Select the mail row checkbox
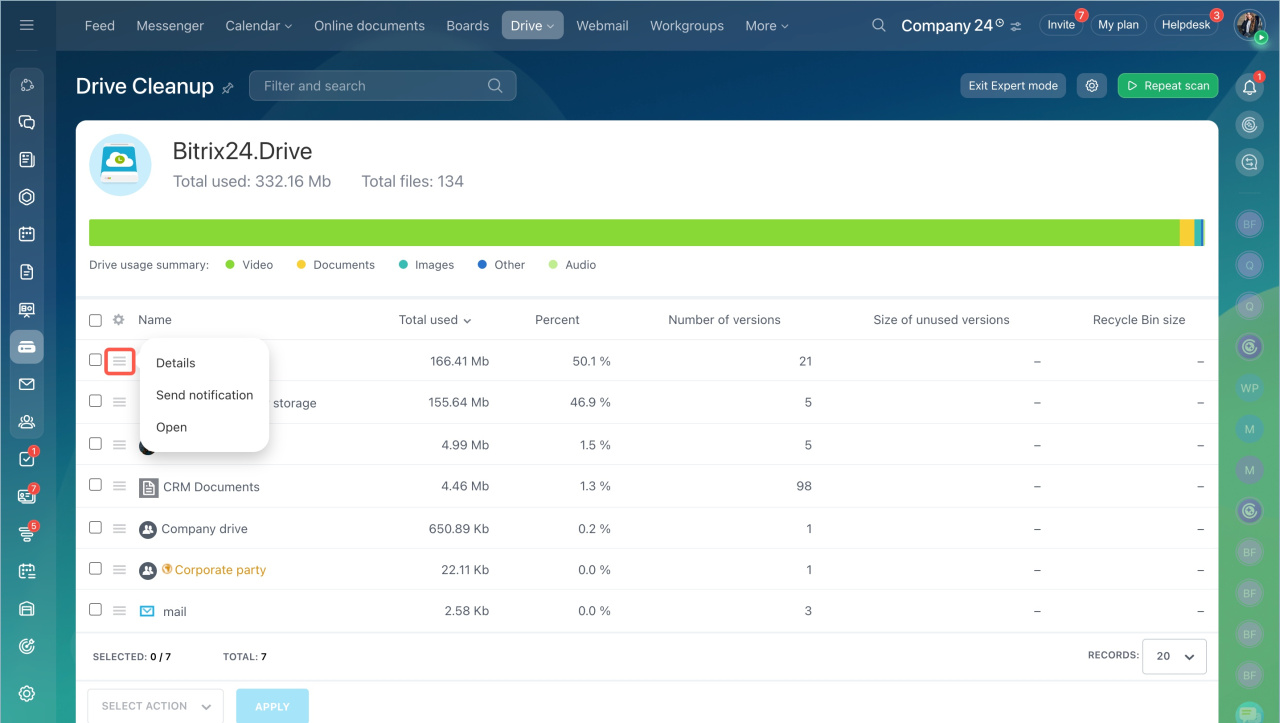The image size is (1280, 723). (x=95, y=609)
